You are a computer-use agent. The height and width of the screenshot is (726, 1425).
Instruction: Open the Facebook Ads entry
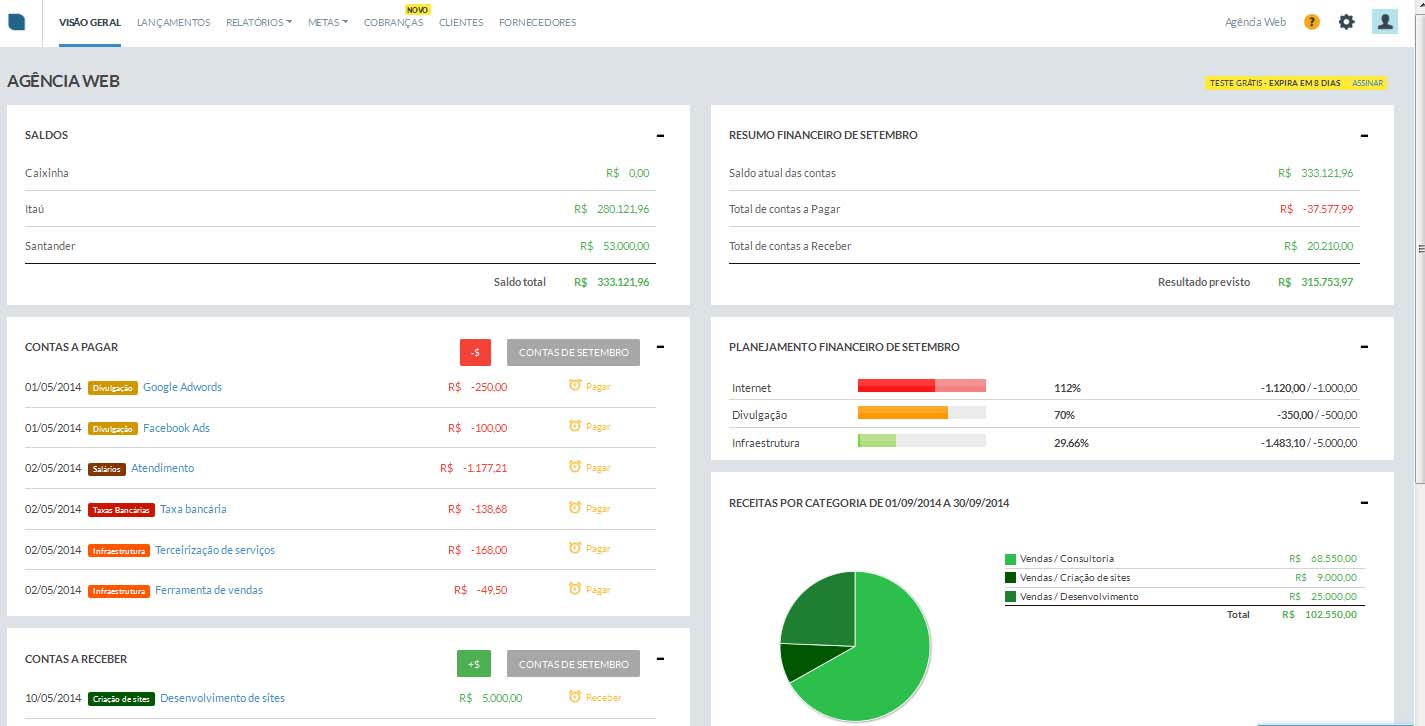pos(176,428)
